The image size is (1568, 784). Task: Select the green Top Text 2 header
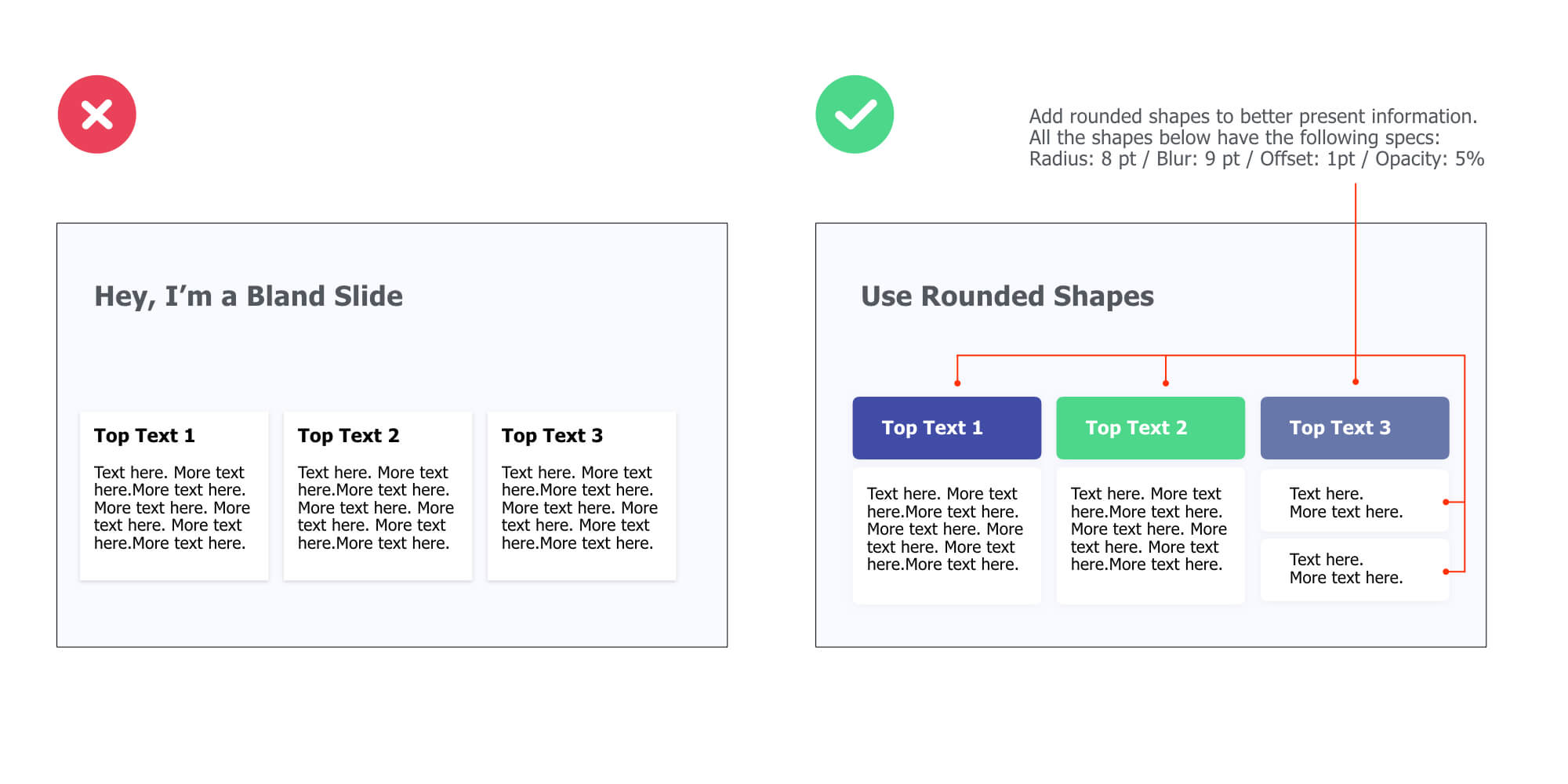coord(1150,428)
